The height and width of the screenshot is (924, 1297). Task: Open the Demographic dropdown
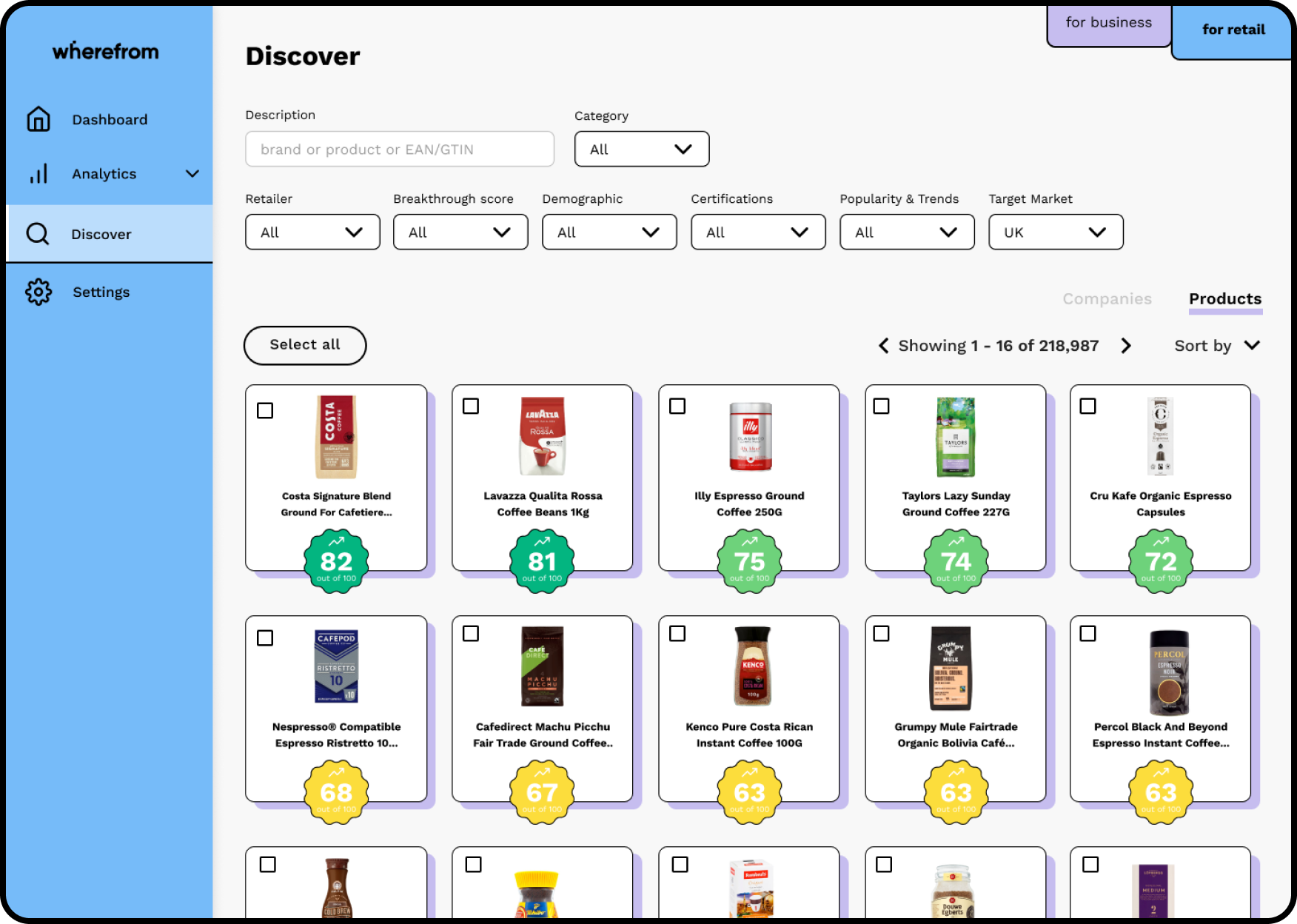click(609, 232)
